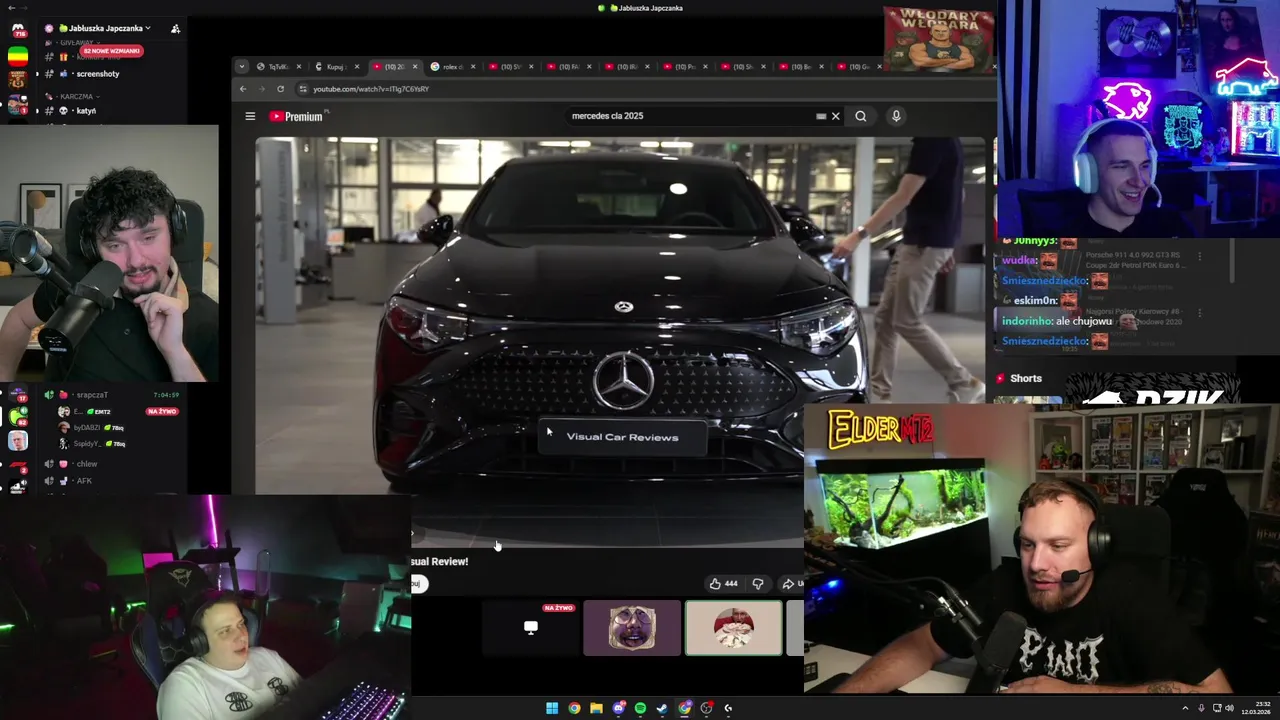Open Spotify from the taskbar
This screenshot has width=1280, height=720.
pyautogui.click(x=640, y=708)
